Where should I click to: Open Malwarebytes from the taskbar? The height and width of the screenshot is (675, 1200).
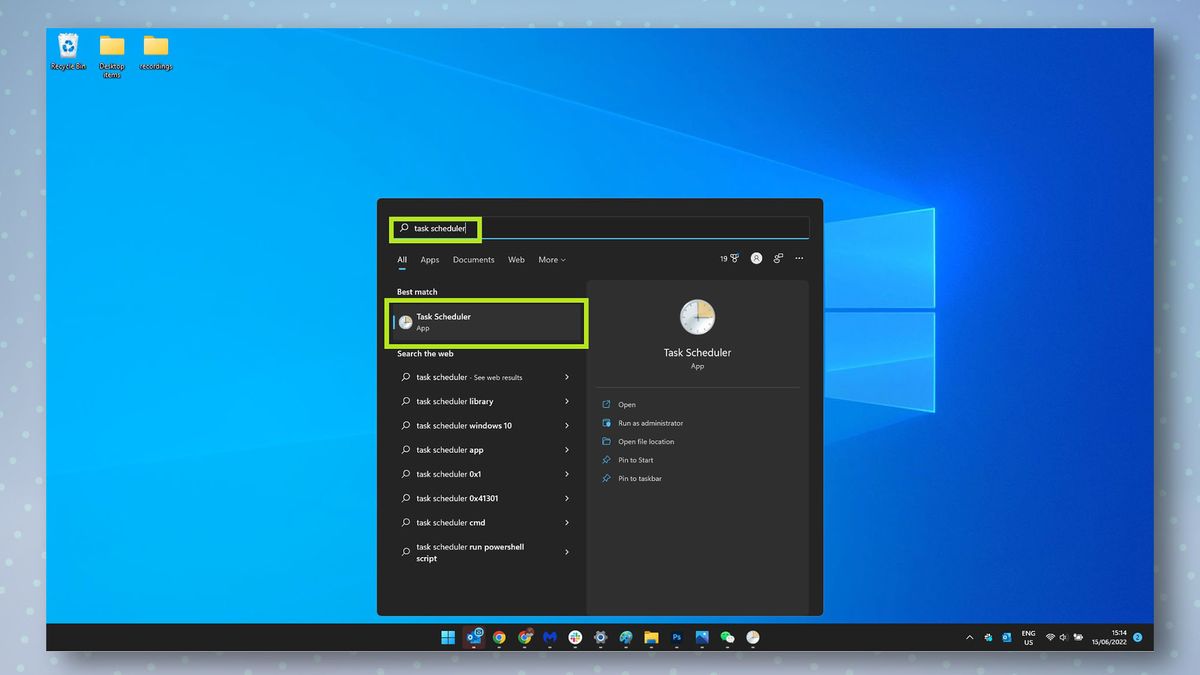[551, 637]
